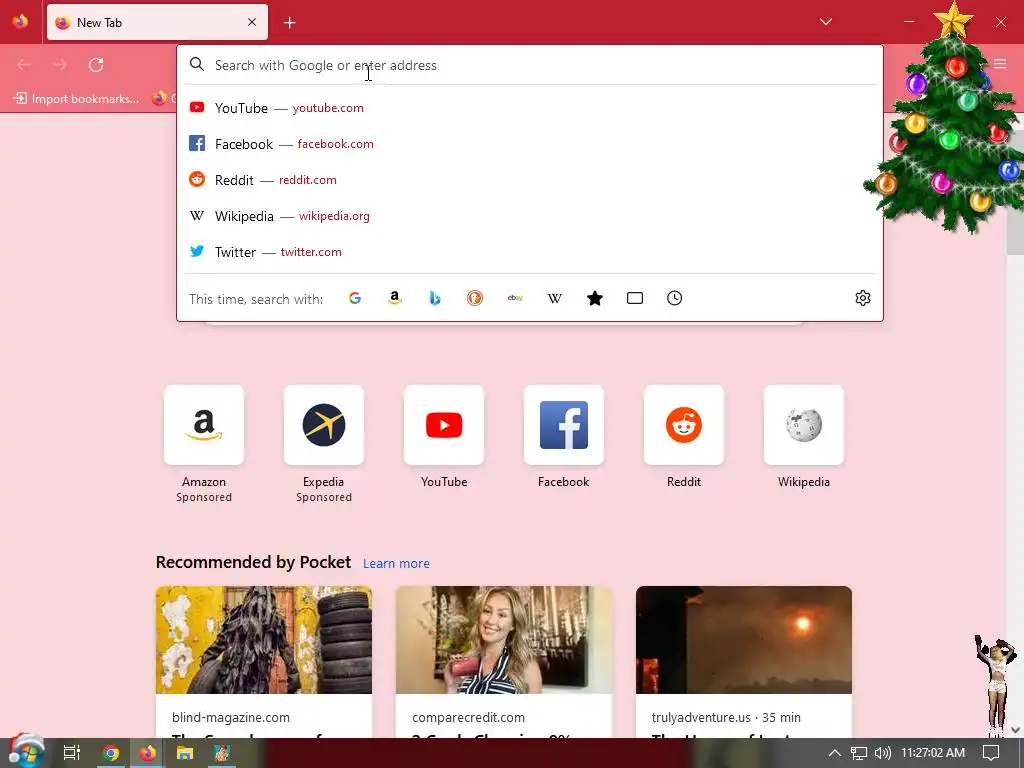Viewport: 1024px width, 768px height.
Task: Search this time with eBay icon
Action: click(515, 298)
